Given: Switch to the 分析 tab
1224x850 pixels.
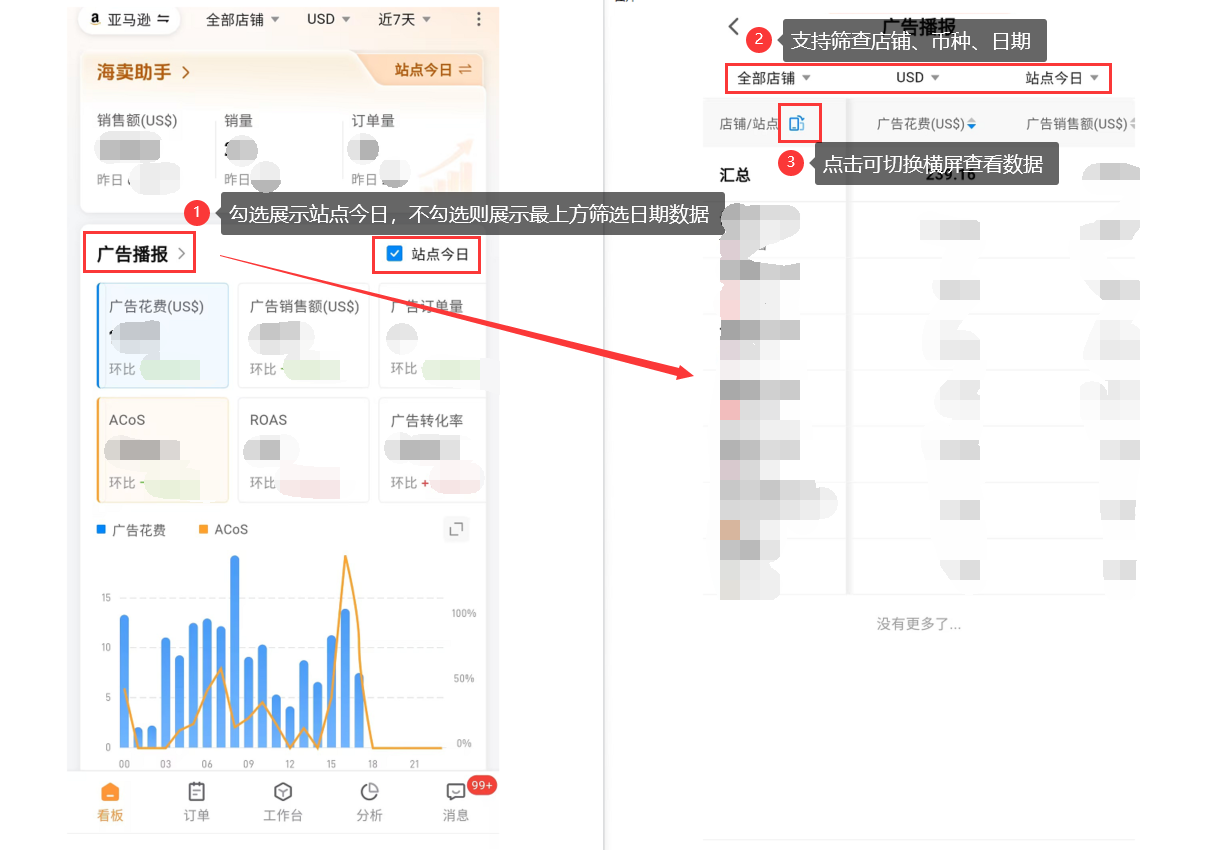Looking at the screenshot, I should coord(369,803).
